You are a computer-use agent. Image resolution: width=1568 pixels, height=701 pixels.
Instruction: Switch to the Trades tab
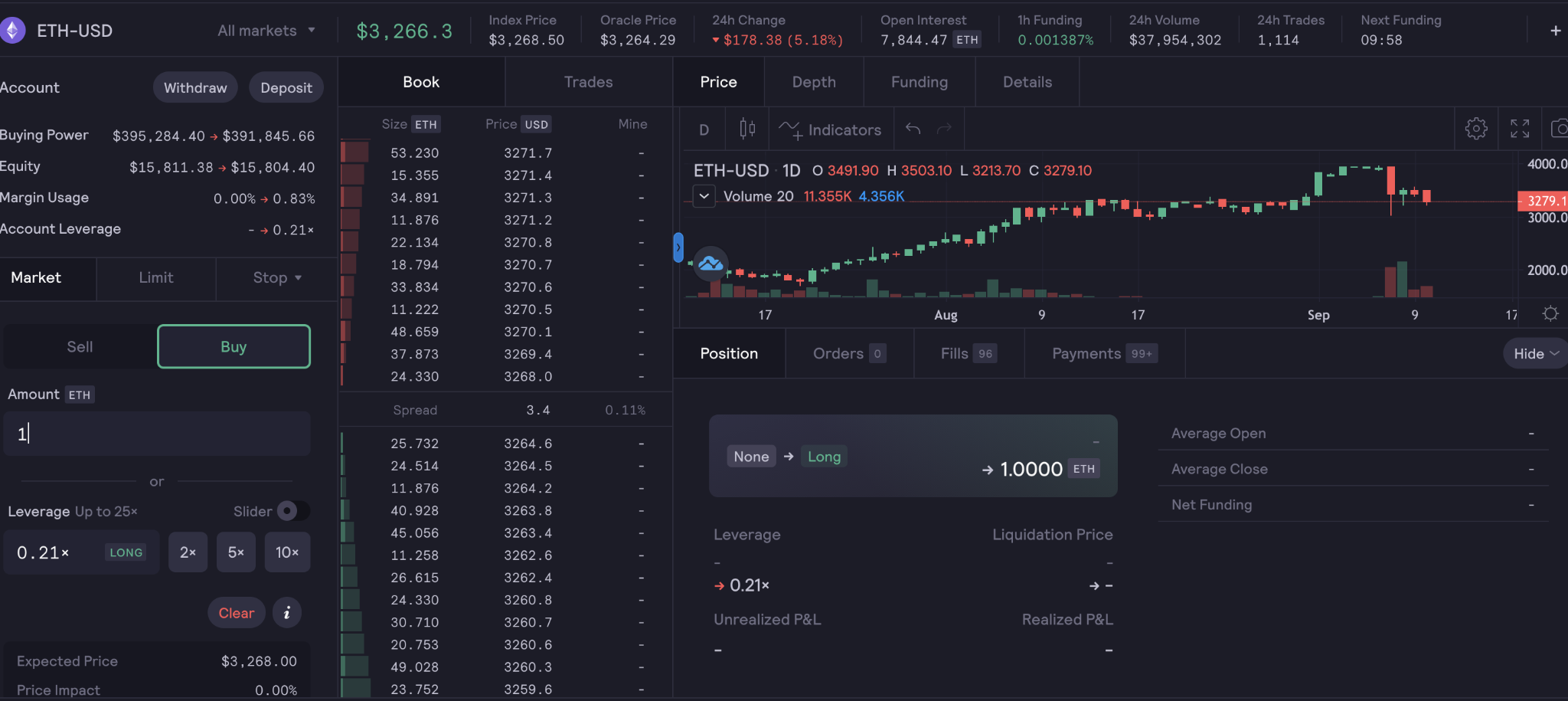click(588, 82)
